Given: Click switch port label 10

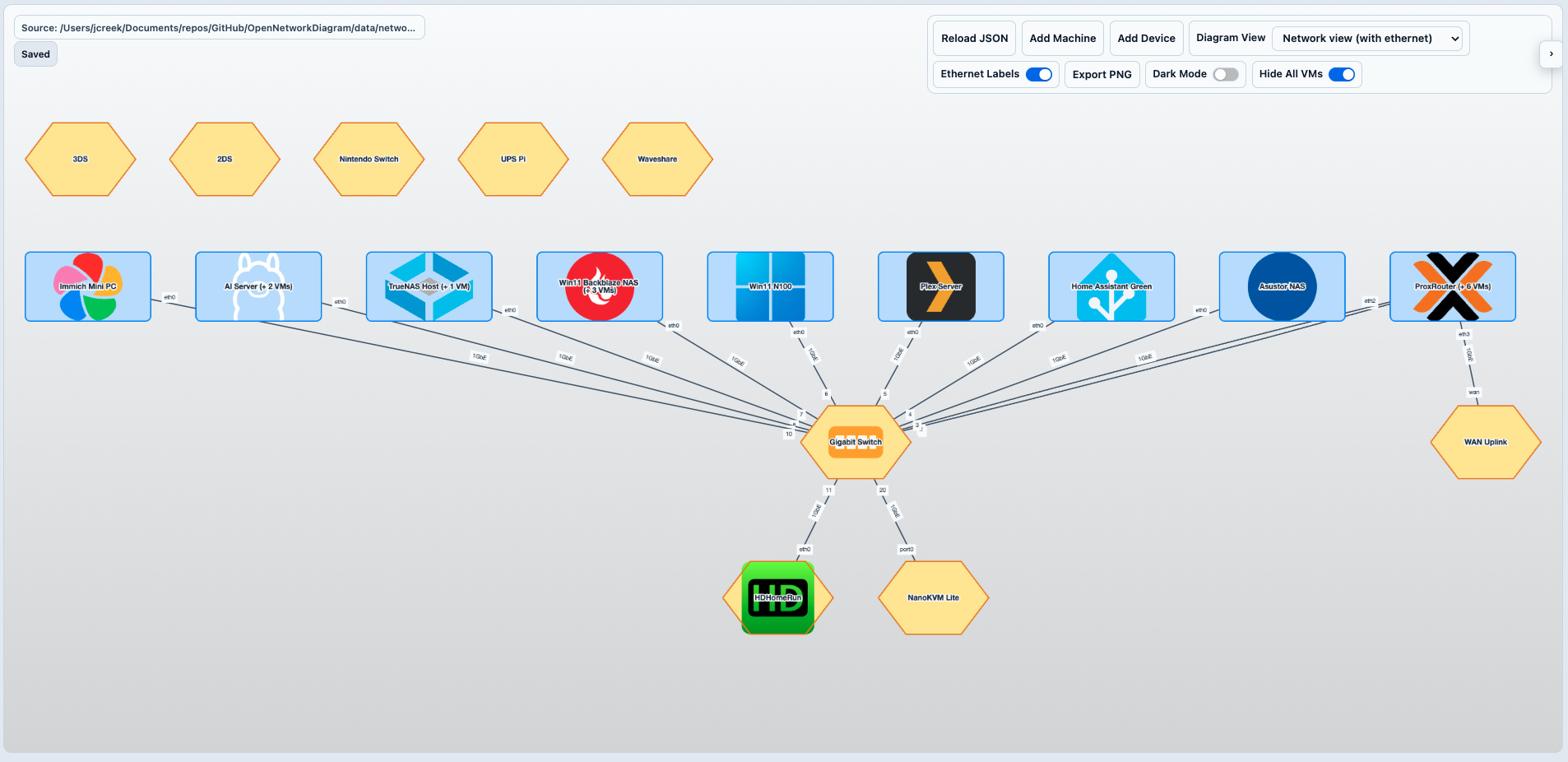Looking at the screenshot, I should click(789, 434).
